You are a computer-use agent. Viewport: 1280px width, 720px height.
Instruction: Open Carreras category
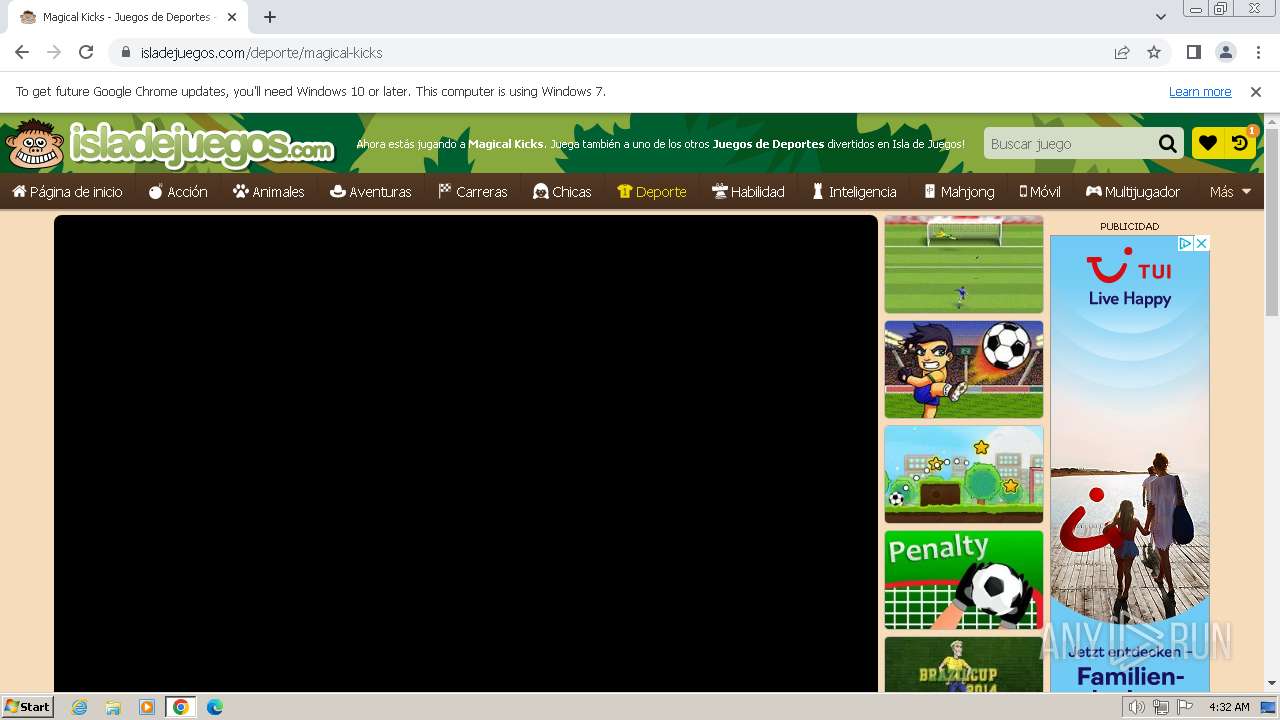(473, 191)
